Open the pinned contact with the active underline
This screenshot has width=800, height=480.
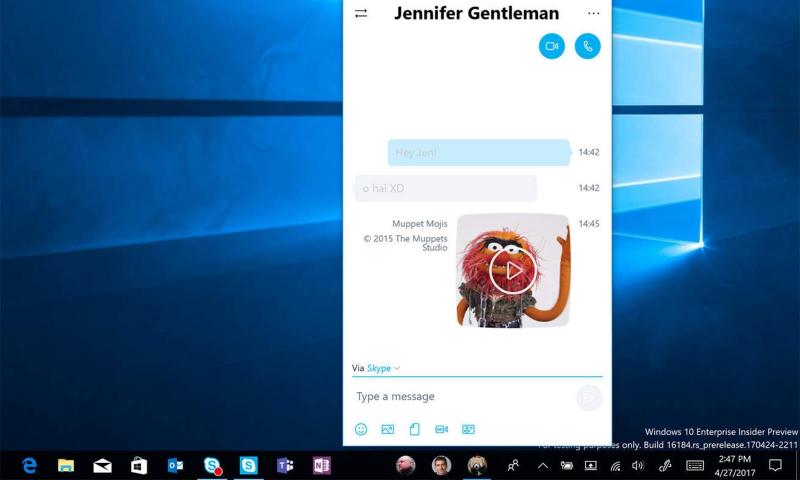click(x=477, y=465)
